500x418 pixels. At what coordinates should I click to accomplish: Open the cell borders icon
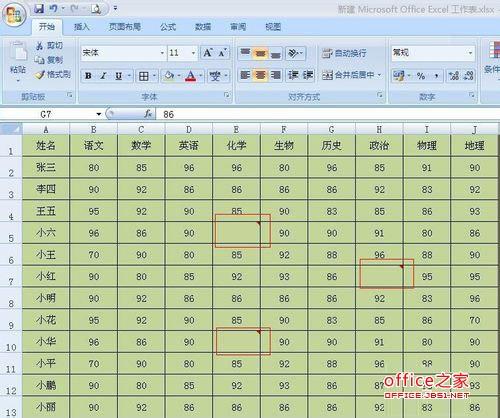click(144, 76)
